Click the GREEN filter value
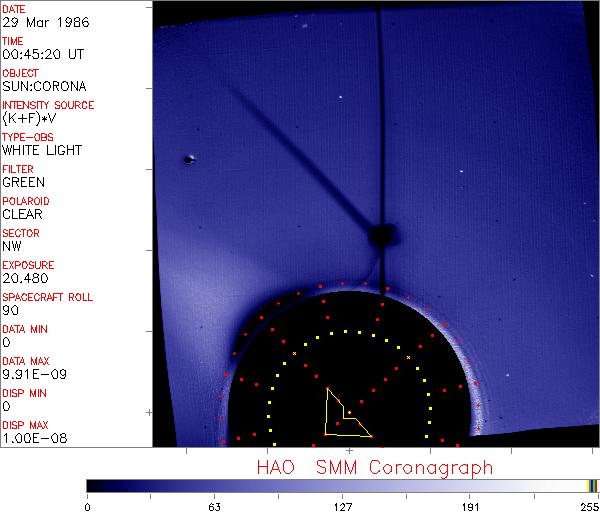 [23, 182]
